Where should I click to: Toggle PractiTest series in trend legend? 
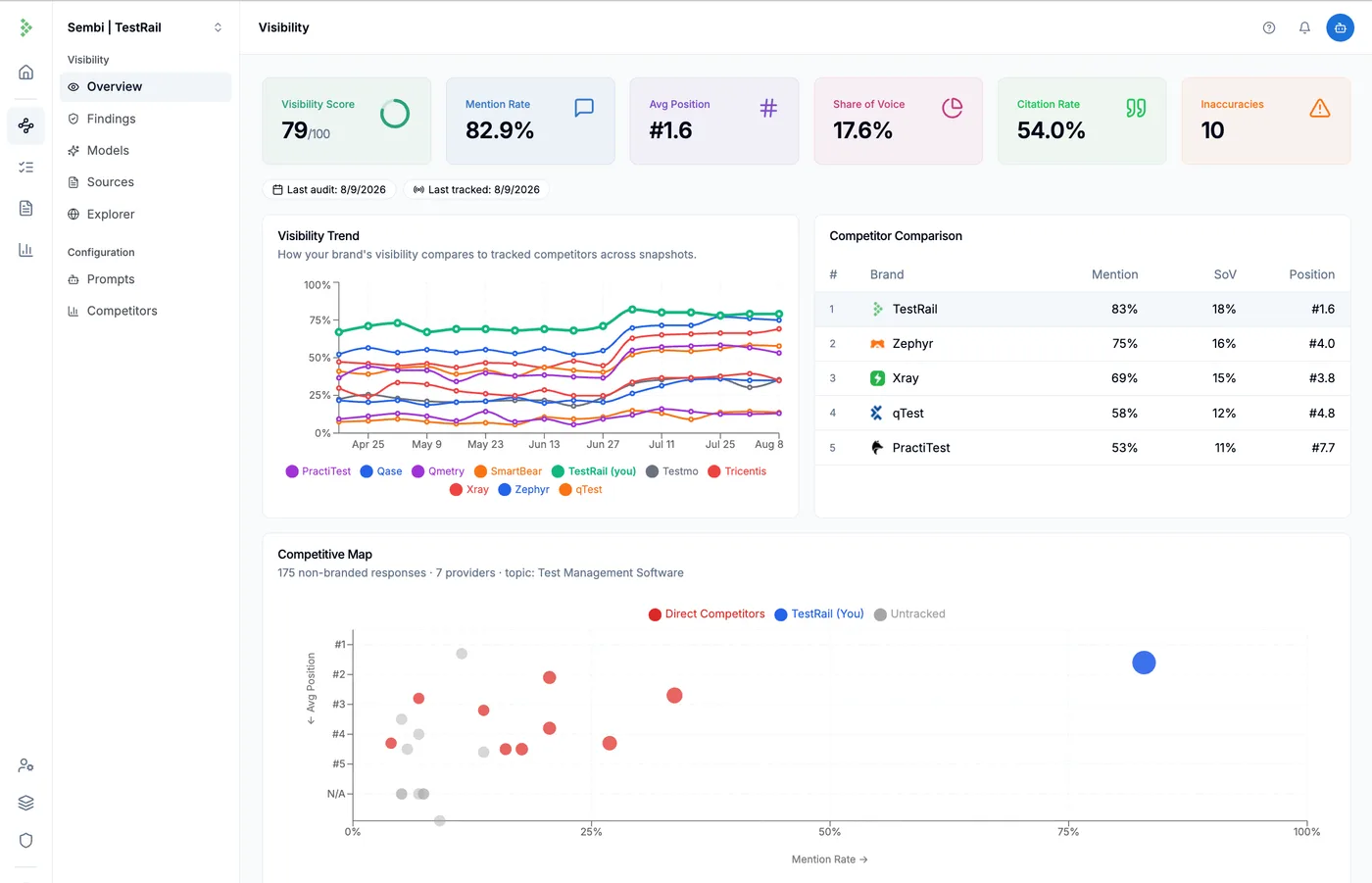(x=318, y=471)
